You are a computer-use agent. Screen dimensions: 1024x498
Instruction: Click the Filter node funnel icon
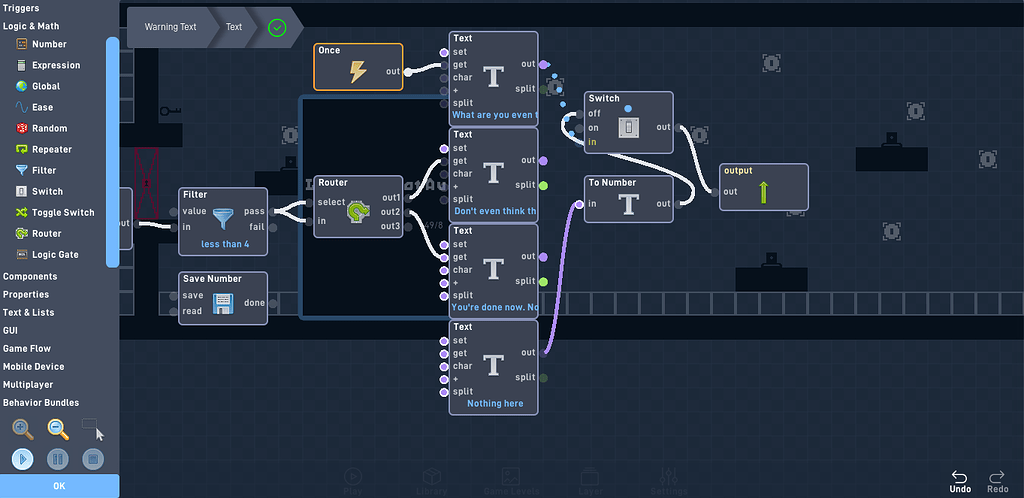(x=223, y=218)
